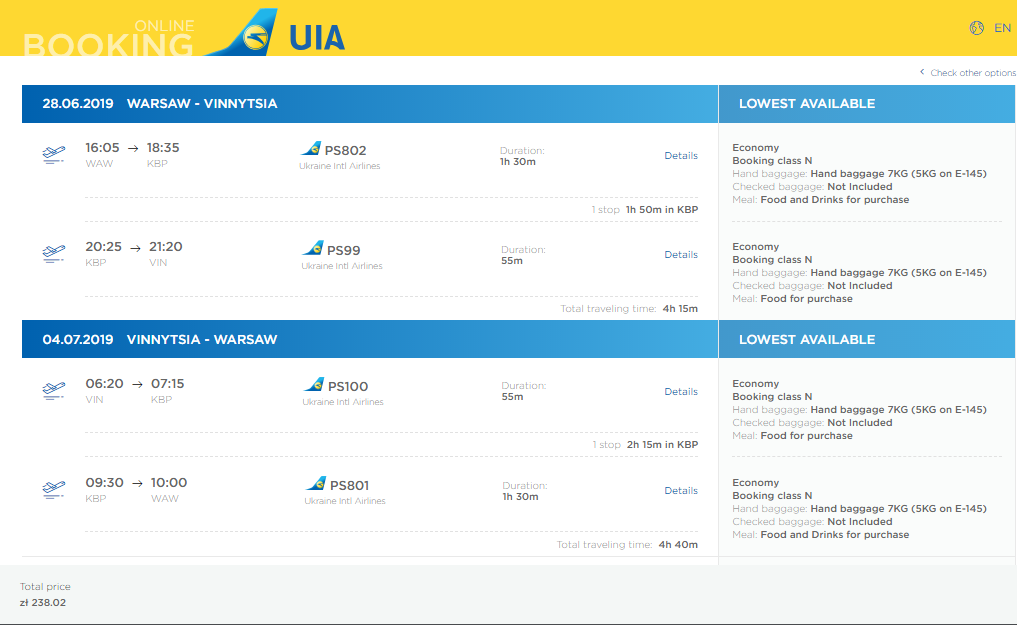Select the Vinnytsia - Warsaw header bar
The height and width of the screenshot is (625, 1017).
click(x=370, y=339)
